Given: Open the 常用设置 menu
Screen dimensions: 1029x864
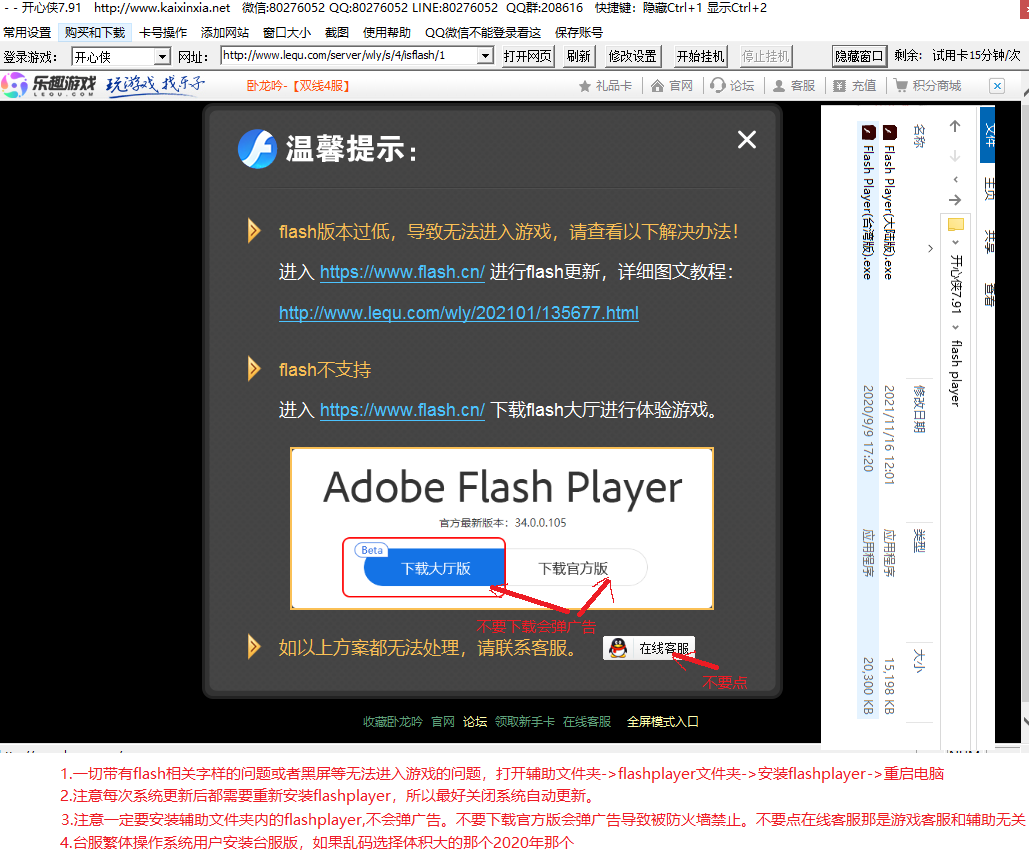Looking at the screenshot, I should (27, 33).
